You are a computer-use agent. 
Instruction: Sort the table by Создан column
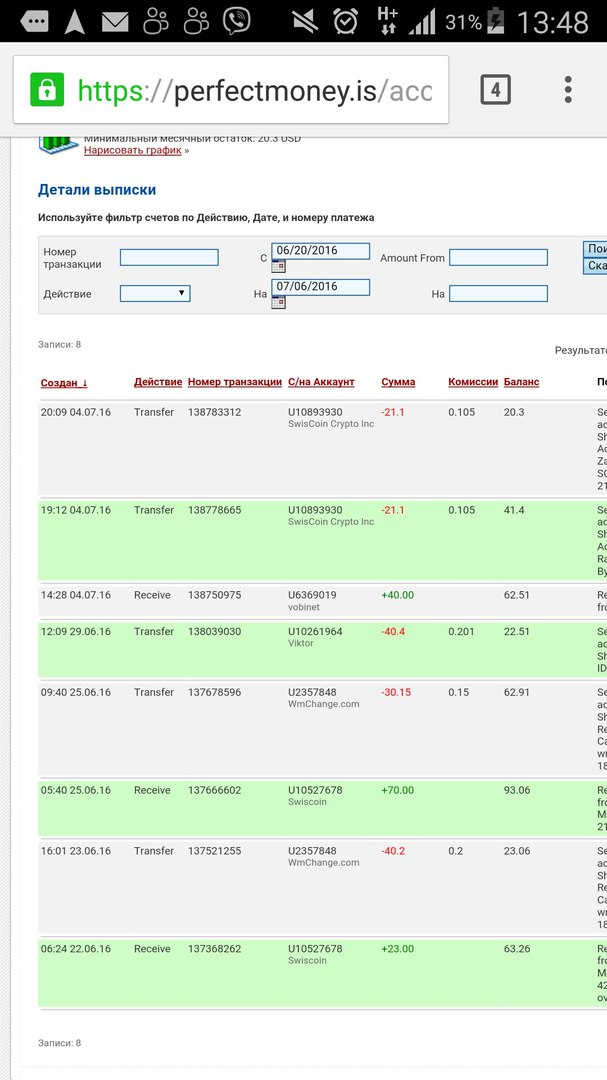(64, 383)
